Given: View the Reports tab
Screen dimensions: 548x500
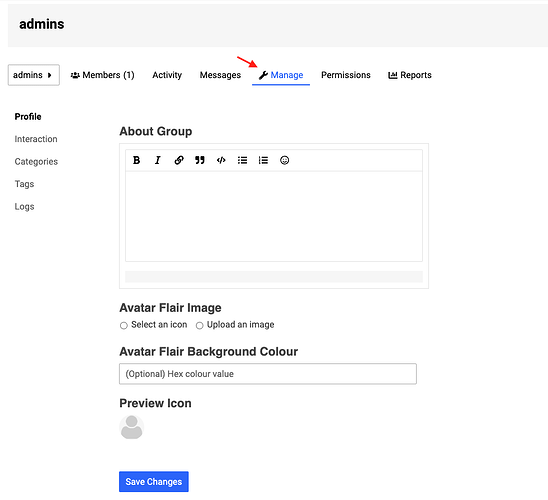Looking at the screenshot, I should pyautogui.click(x=410, y=75).
